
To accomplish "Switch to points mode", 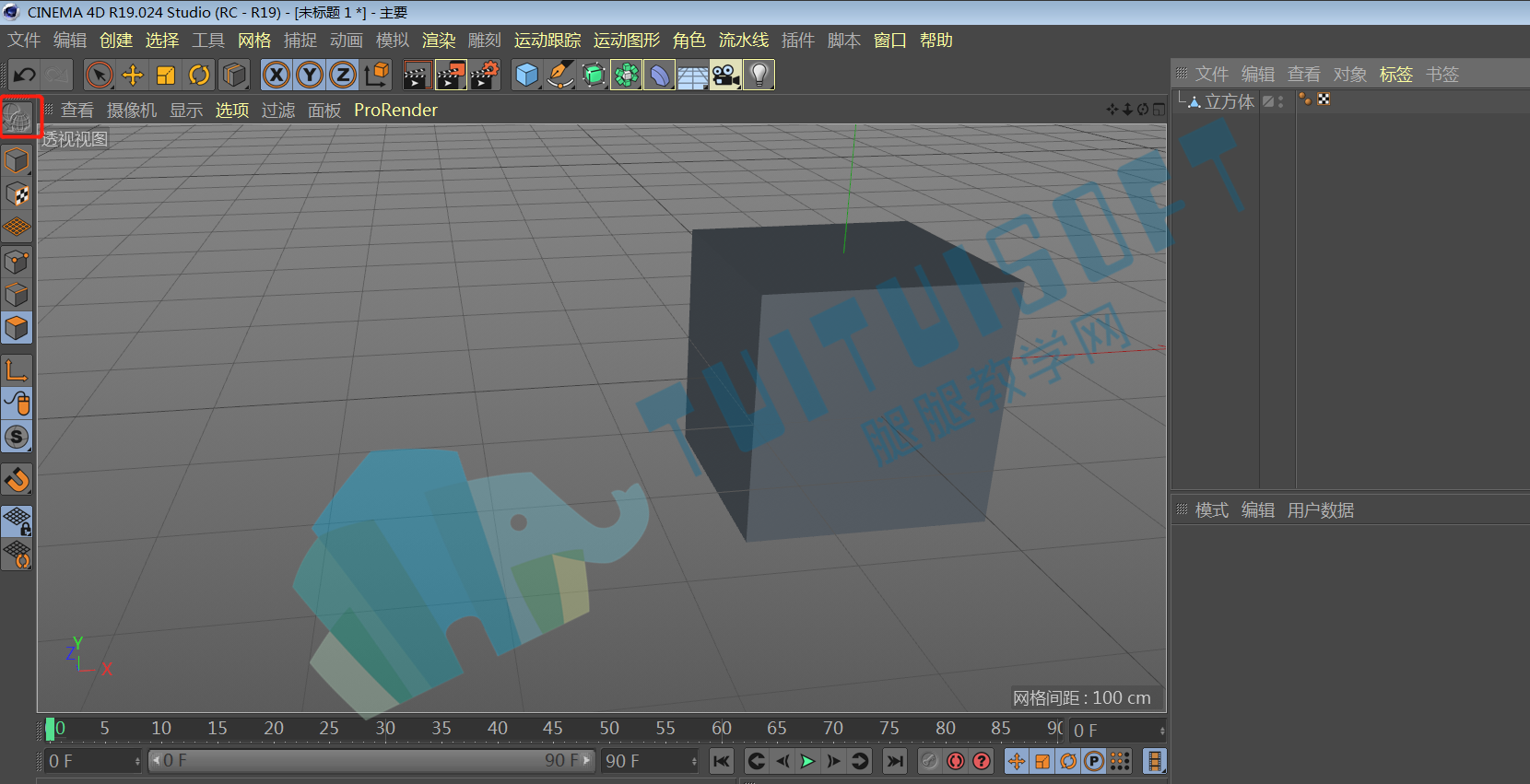I will tap(18, 262).
